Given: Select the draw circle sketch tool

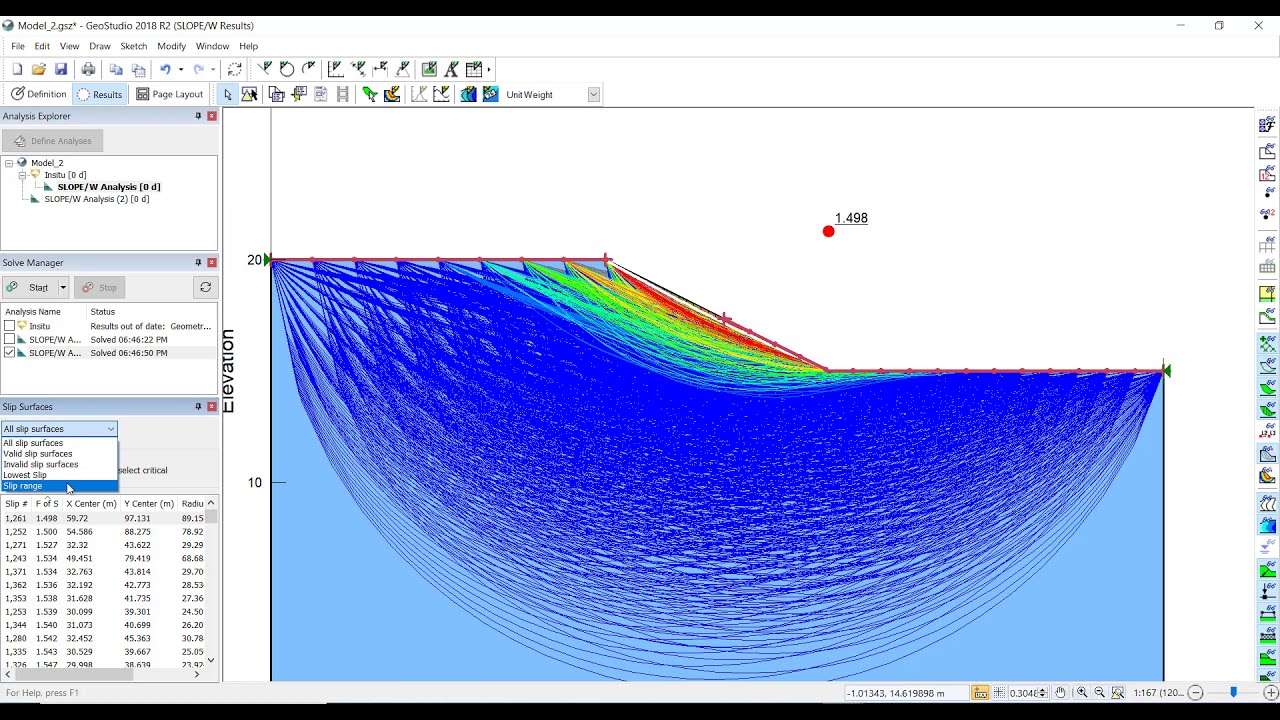Looking at the screenshot, I should click(x=287, y=69).
